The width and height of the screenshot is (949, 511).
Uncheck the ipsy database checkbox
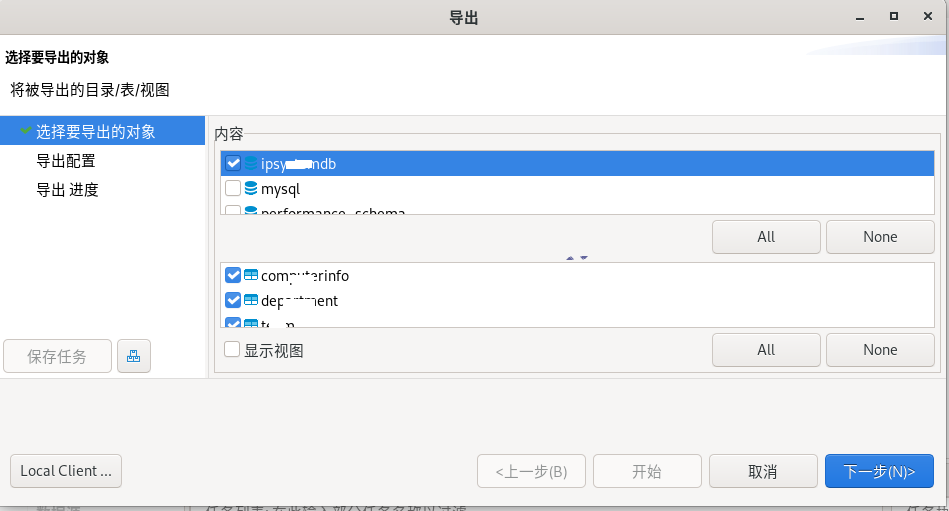tap(233, 163)
